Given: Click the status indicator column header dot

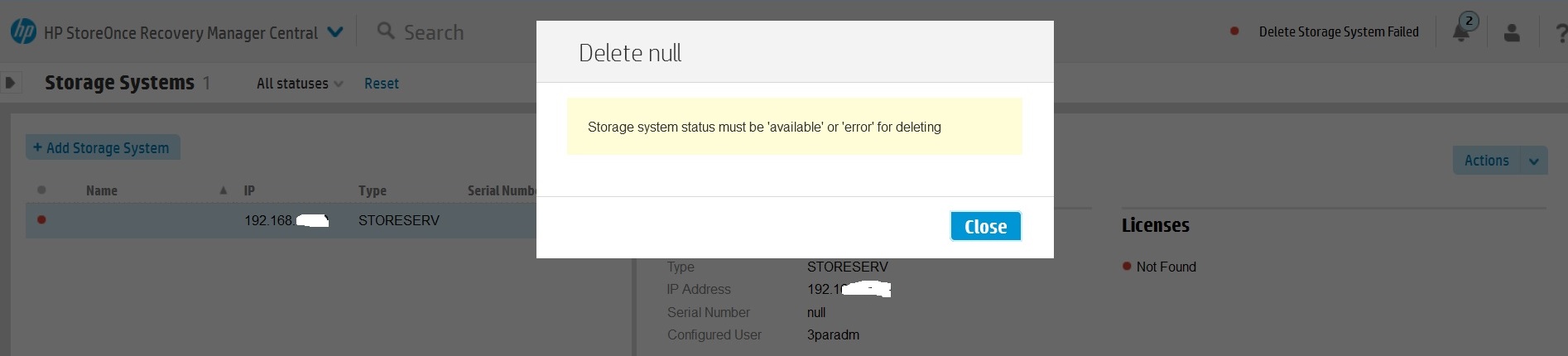Looking at the screenshot, I should tap(41, 190).
